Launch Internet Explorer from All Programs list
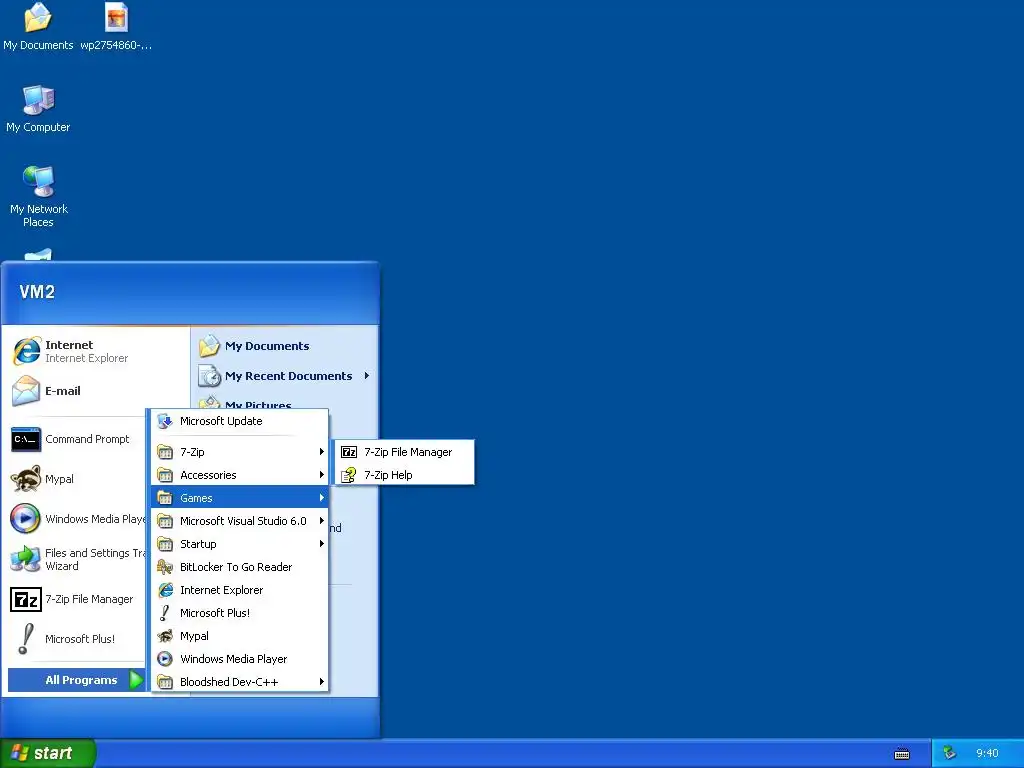 pos(239,590)
